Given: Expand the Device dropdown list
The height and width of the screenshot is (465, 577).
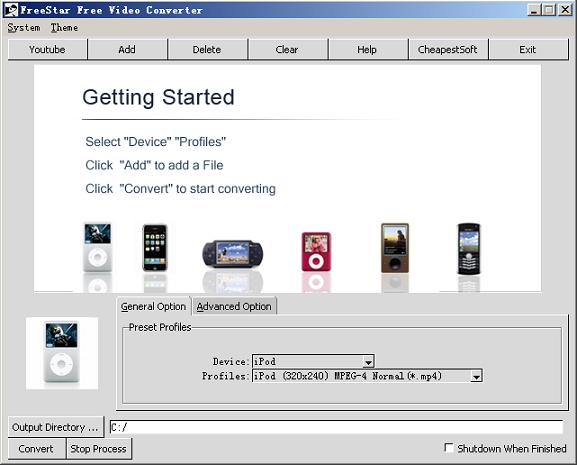Looking at the screenshot, I should (368, 362).
